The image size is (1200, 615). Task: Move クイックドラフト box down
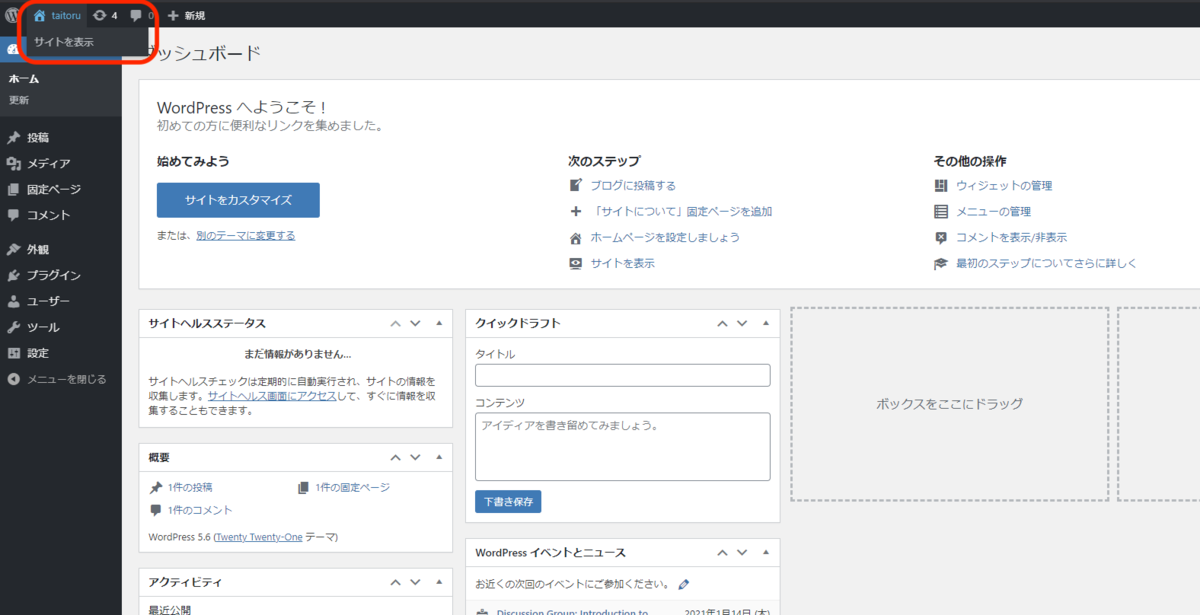pos(742,323)
